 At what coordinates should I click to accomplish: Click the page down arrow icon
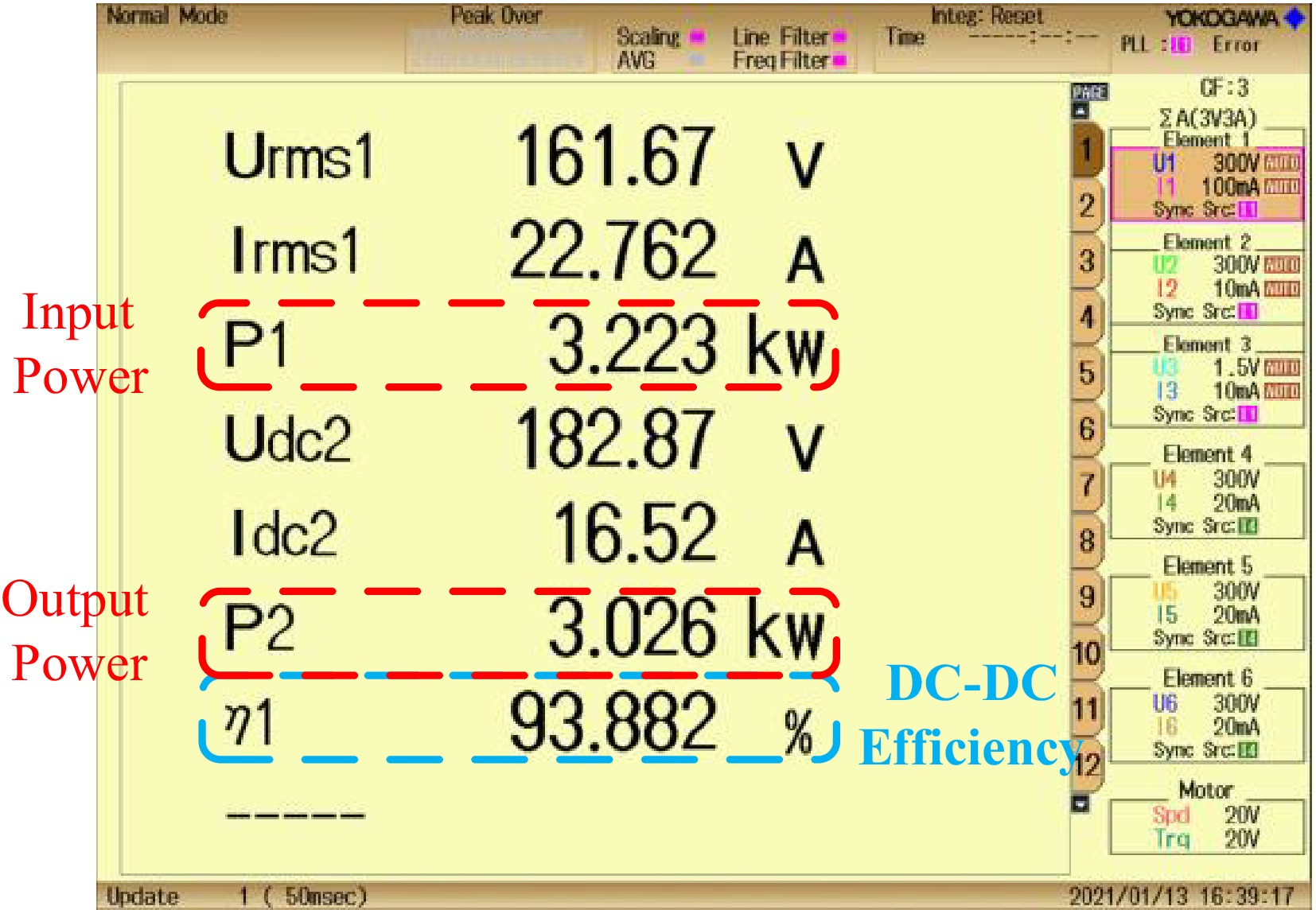pyautogui.click(x=1080, y=803)
